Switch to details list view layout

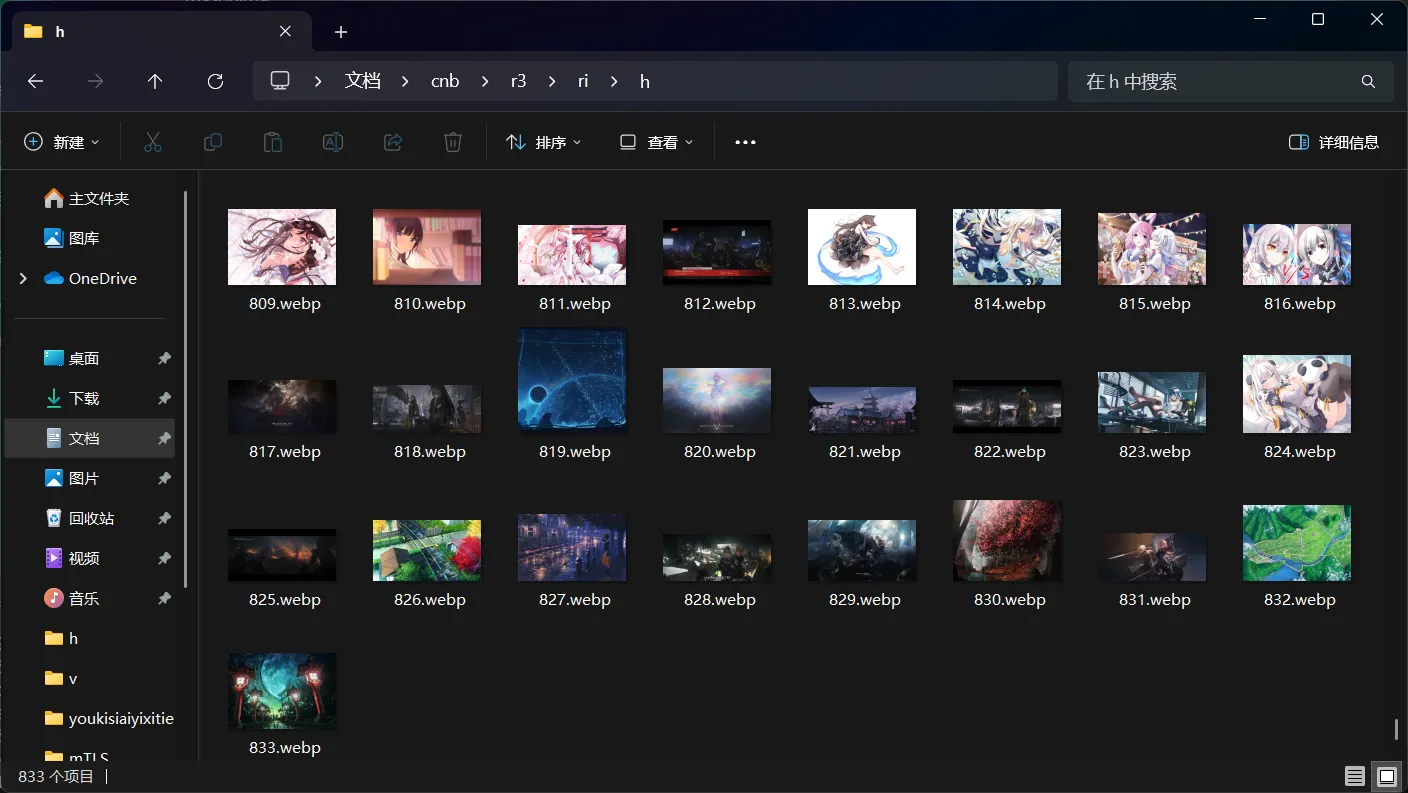click(1354, 776)
